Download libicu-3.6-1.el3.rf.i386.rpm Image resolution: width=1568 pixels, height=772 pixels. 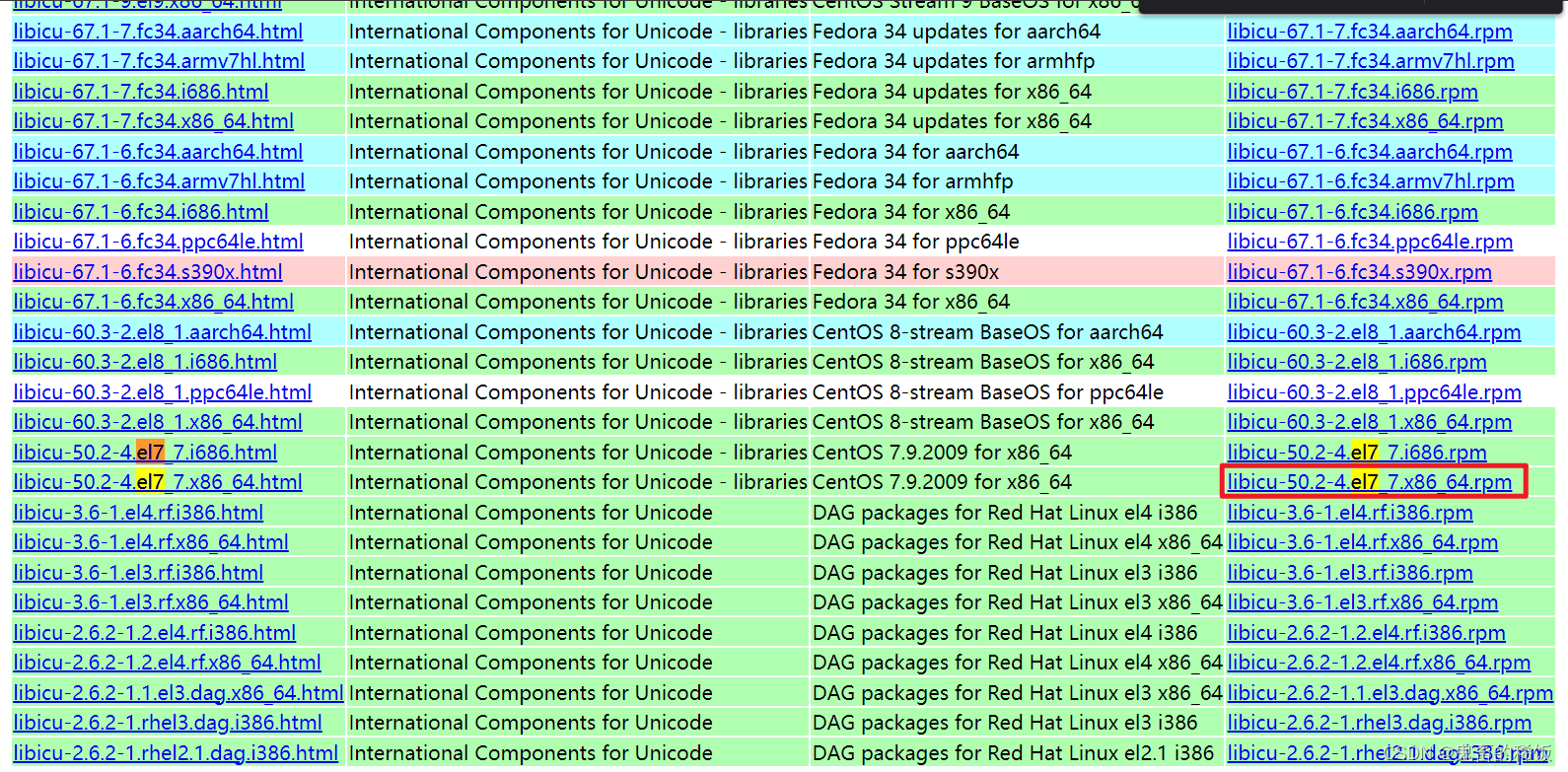[x=1350, y=573]
